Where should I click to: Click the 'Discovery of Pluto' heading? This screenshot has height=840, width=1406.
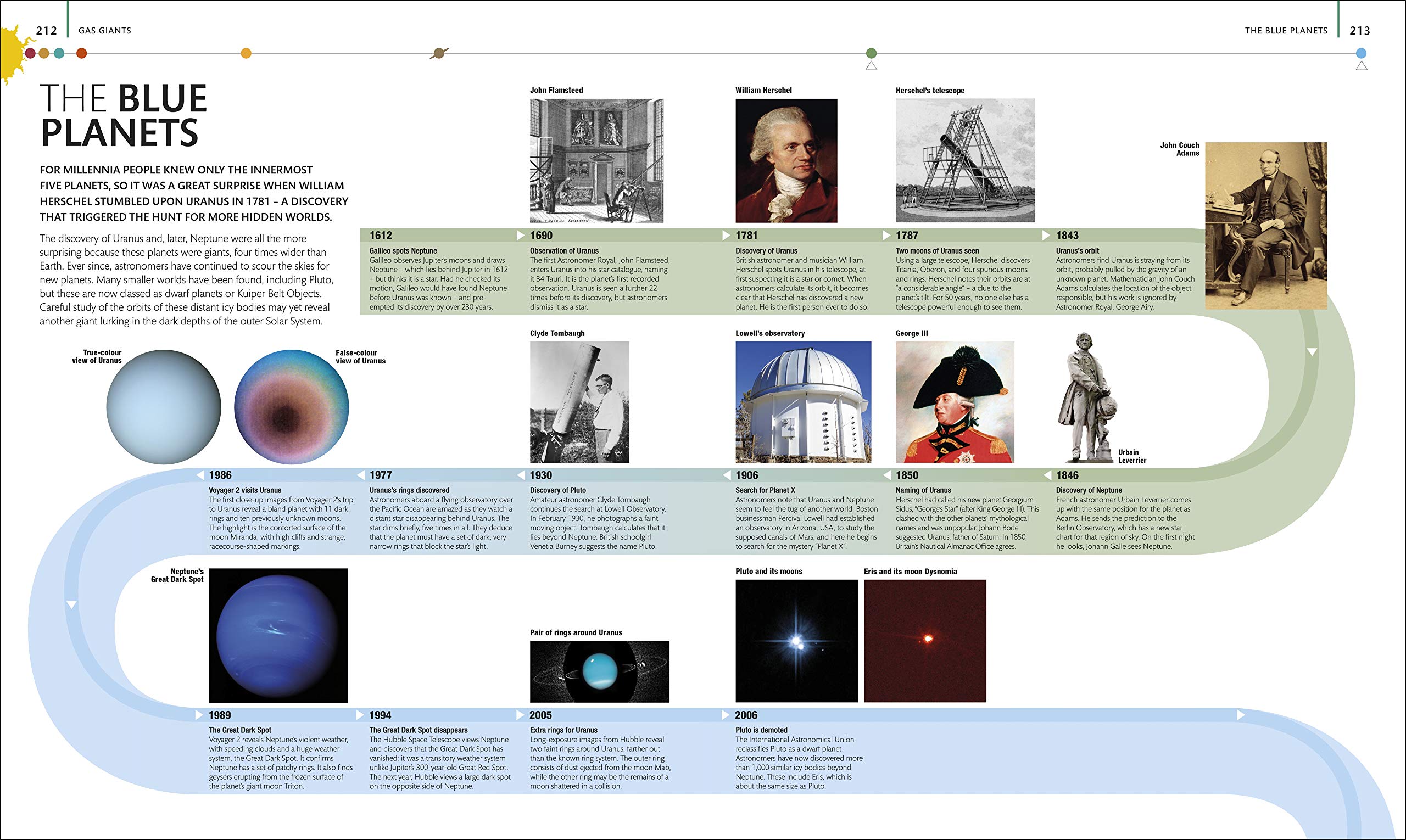pos(558,490)
